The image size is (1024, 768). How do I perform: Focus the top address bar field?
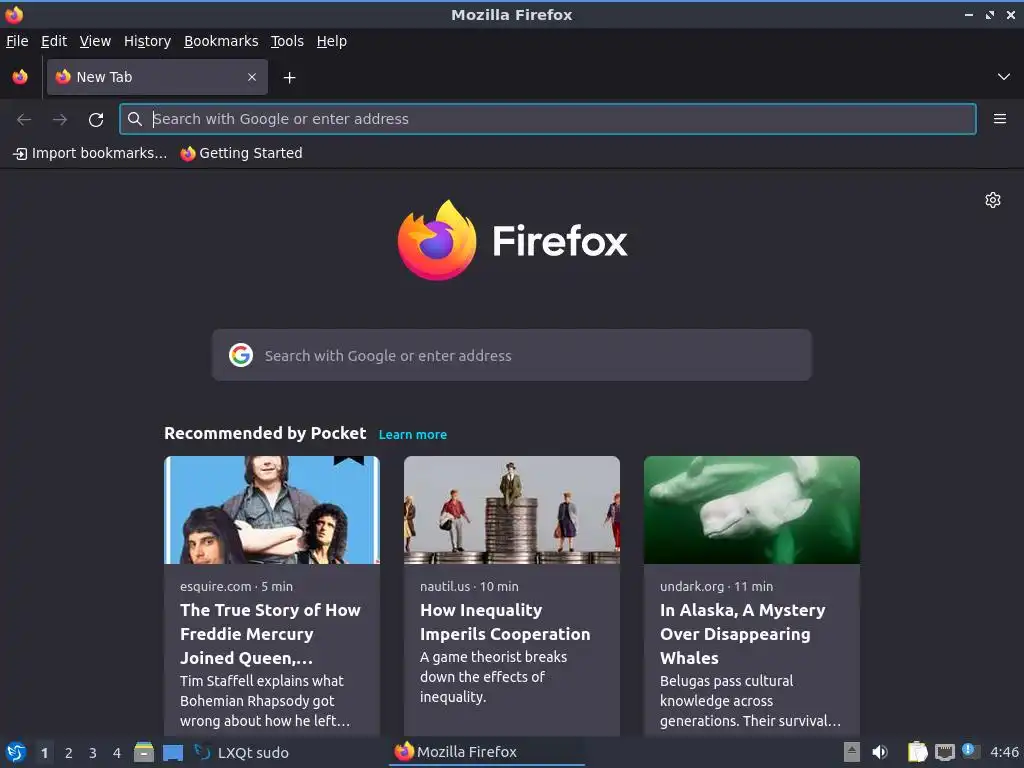point(547,119)
